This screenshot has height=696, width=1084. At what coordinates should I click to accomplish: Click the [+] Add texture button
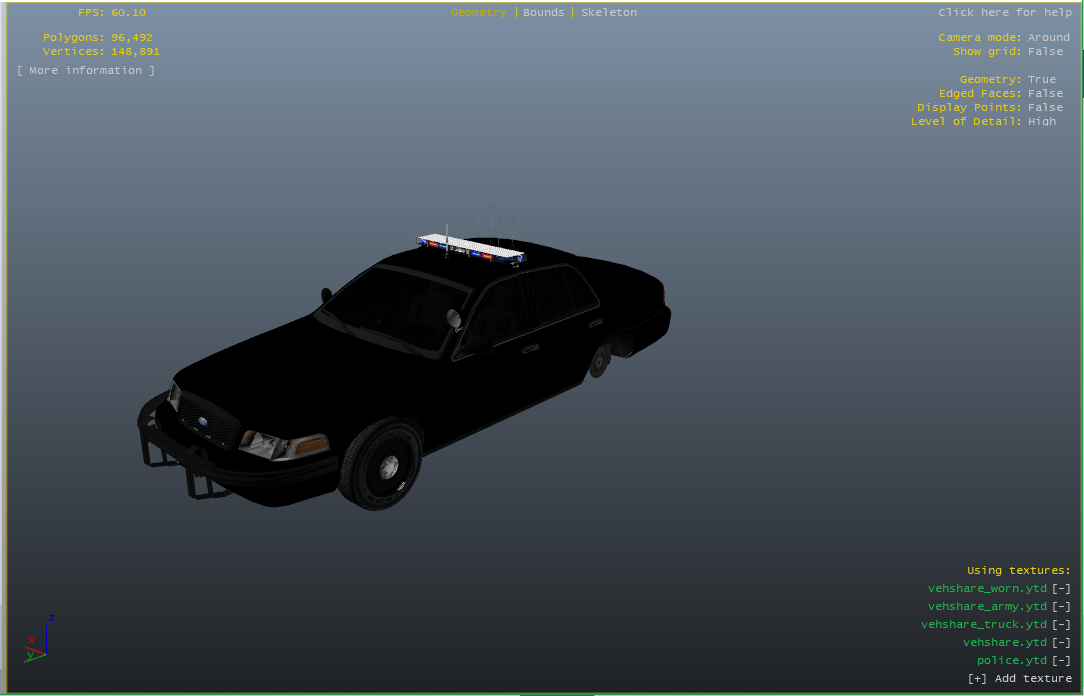click(x=1019, y=679)
